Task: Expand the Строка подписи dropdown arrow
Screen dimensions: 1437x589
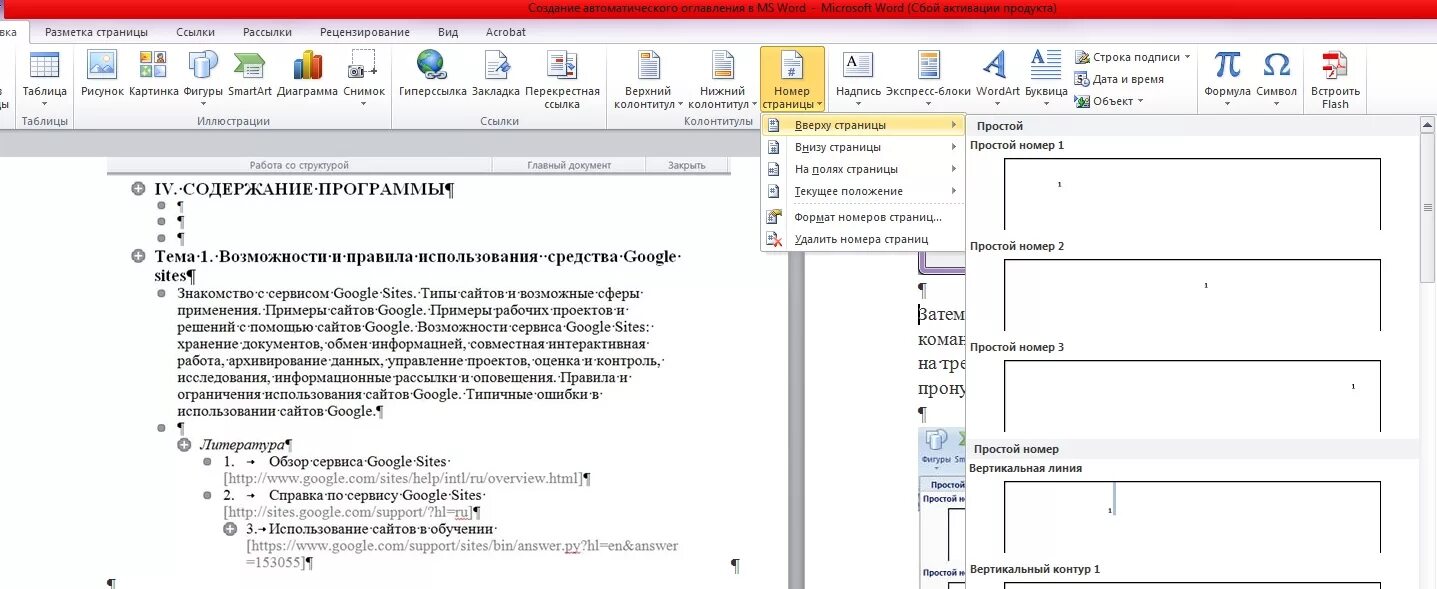Action: pyautogui.click(x=1188, y=57)
